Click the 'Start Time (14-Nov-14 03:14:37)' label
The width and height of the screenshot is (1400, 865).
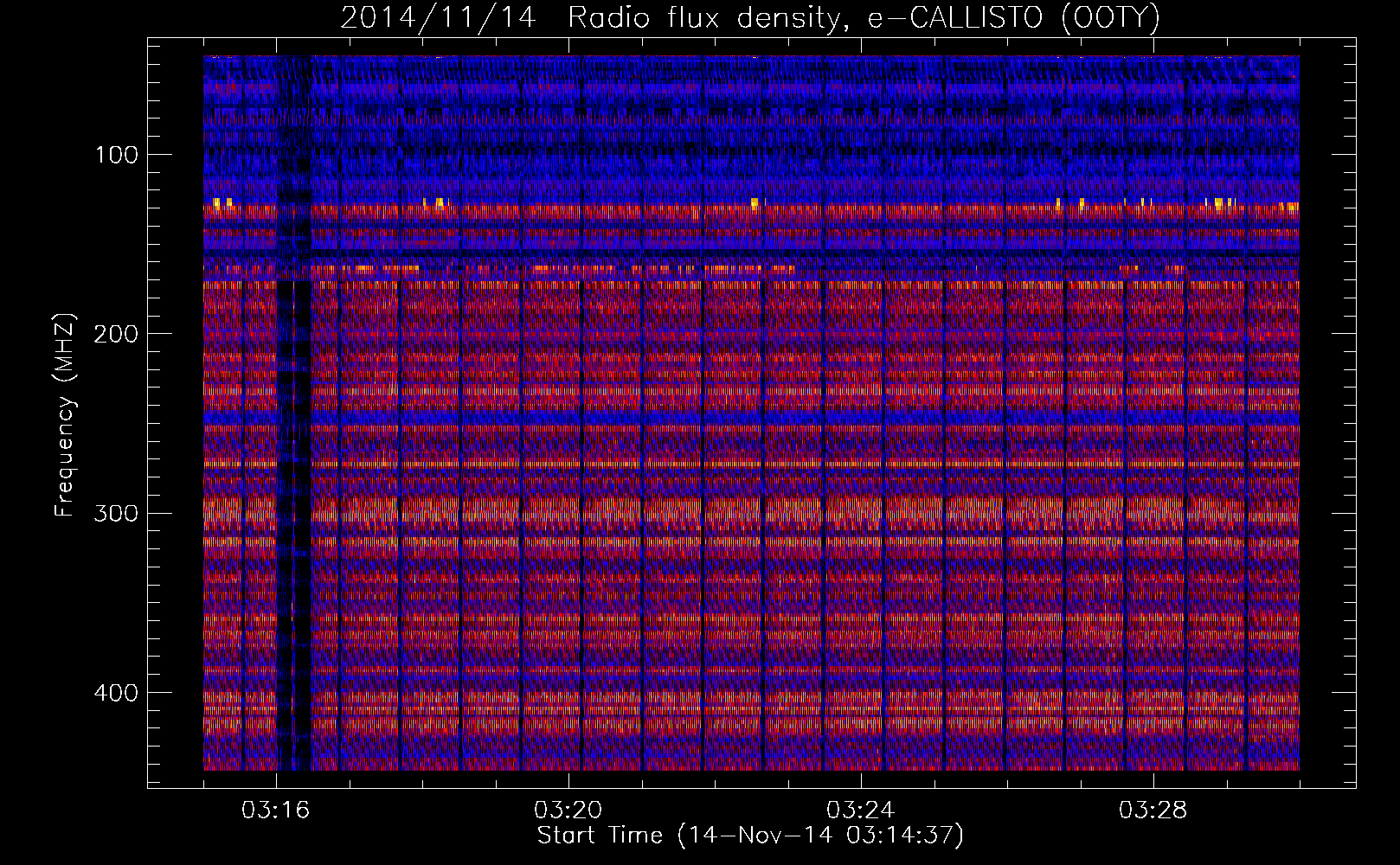coord(750,836)
